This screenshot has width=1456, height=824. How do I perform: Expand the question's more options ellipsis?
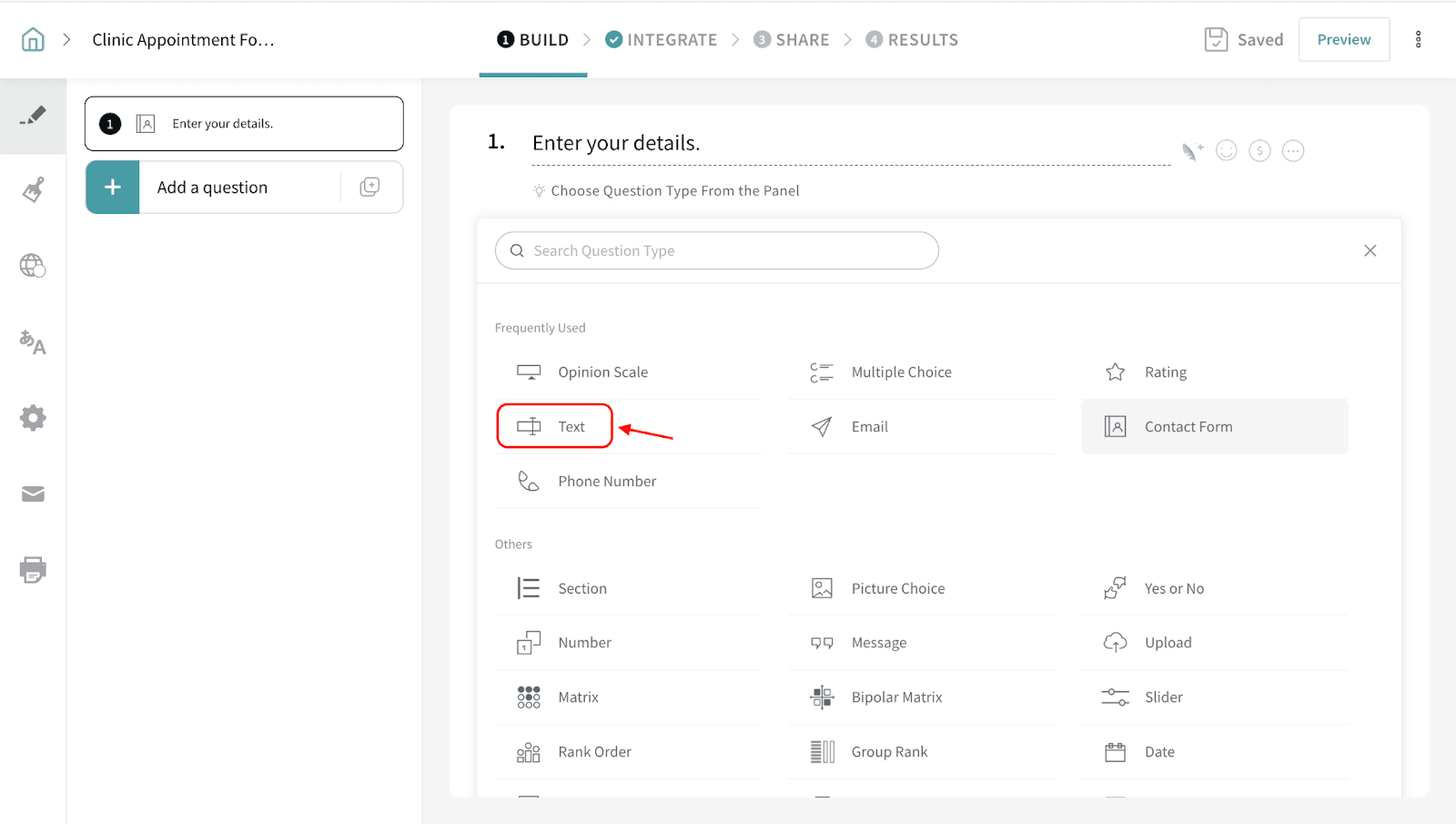coord(1293,151)
